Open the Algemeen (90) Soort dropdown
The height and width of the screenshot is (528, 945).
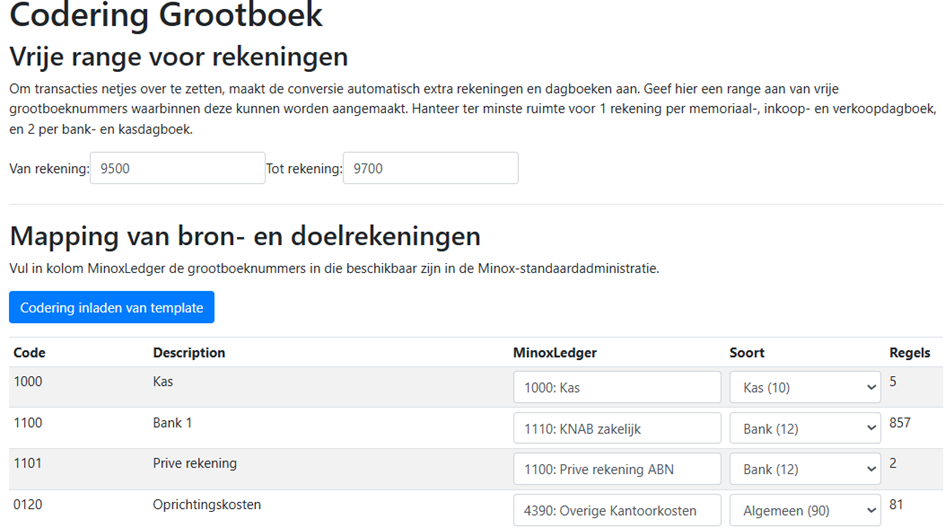click(x=805, y=511)
